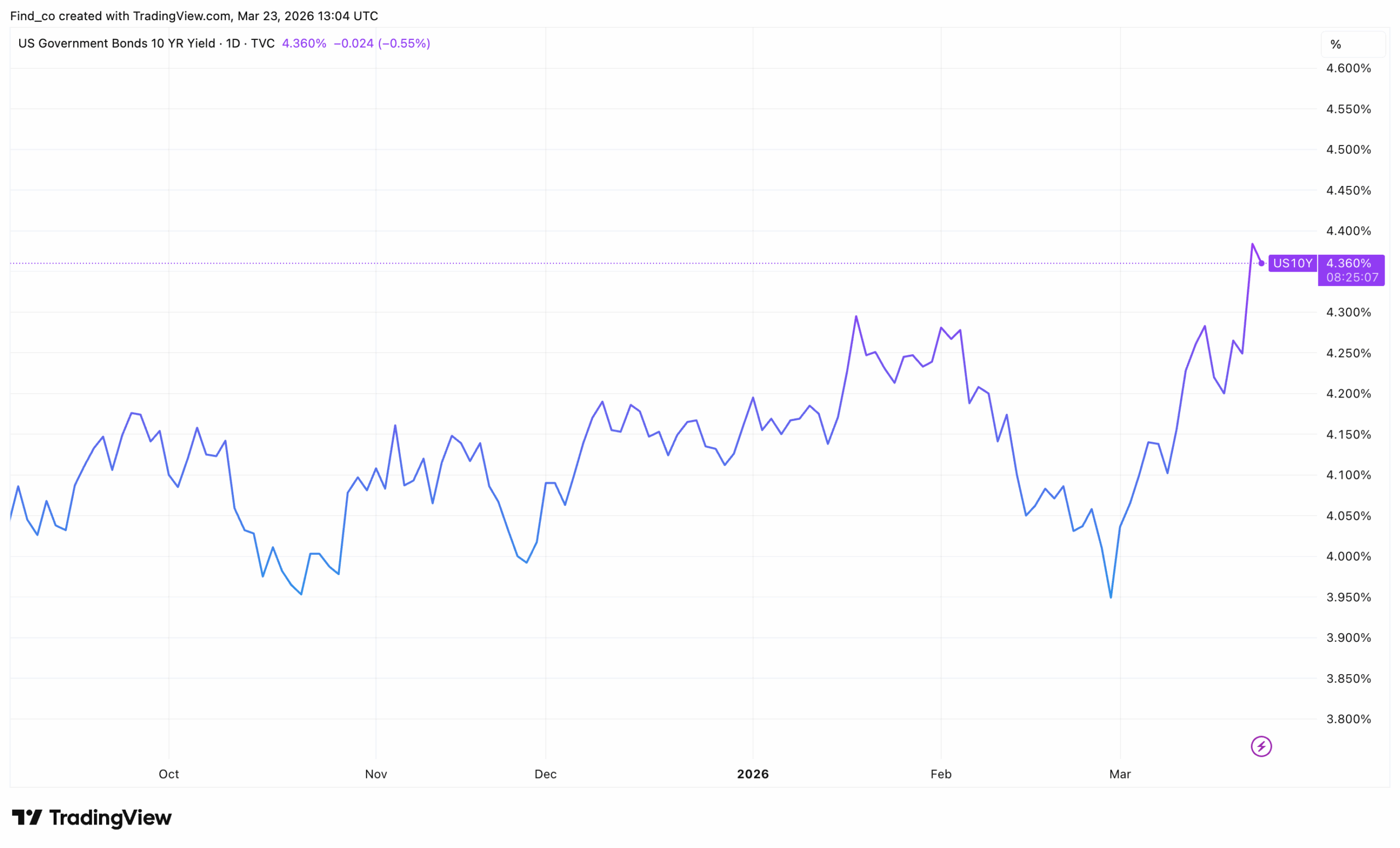Click the purple 4.360% value in header
The width and height of the screenshot is (1400, 848).
(304, 43)
